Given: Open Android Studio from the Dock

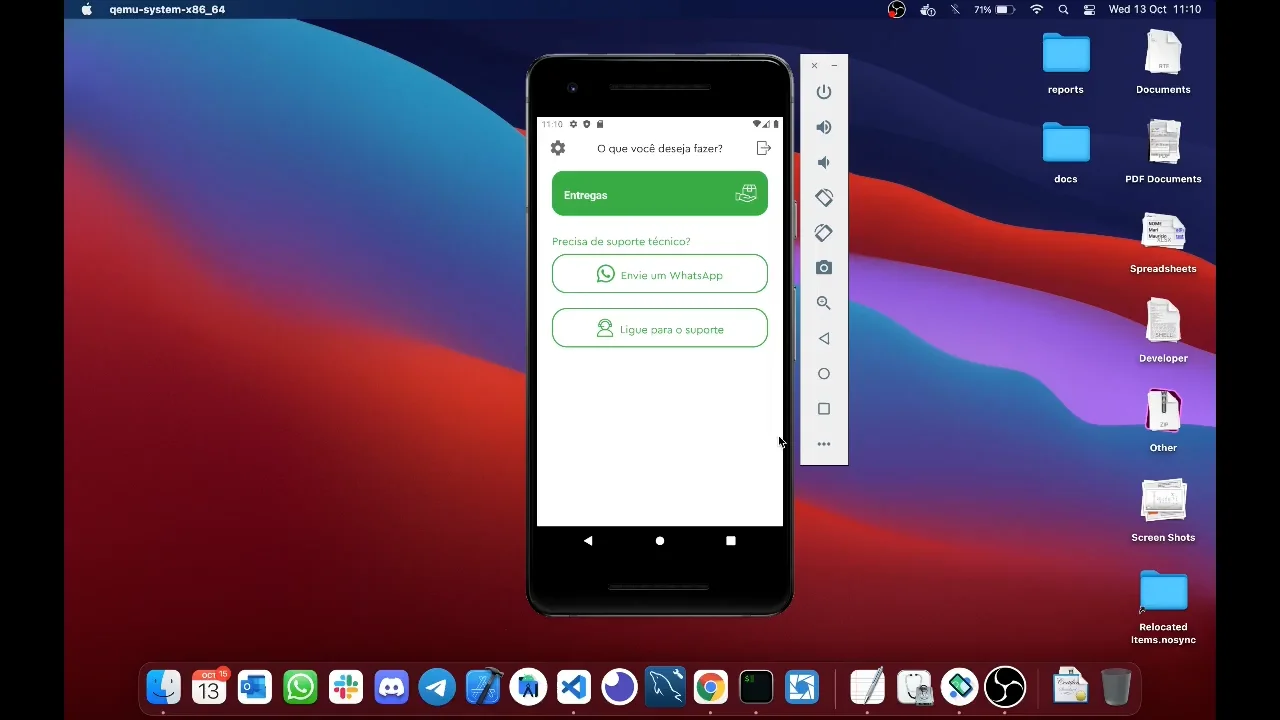Looking at the screenshot, I should point(528,687).
